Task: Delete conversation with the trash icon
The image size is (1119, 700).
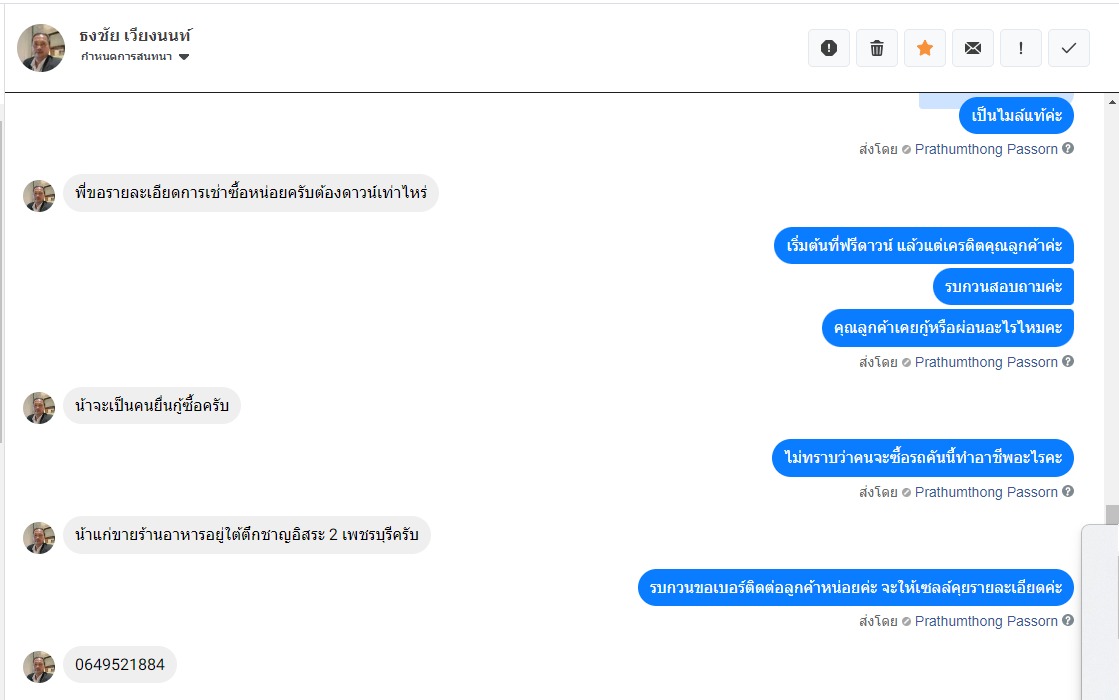Action: point(877,48)
